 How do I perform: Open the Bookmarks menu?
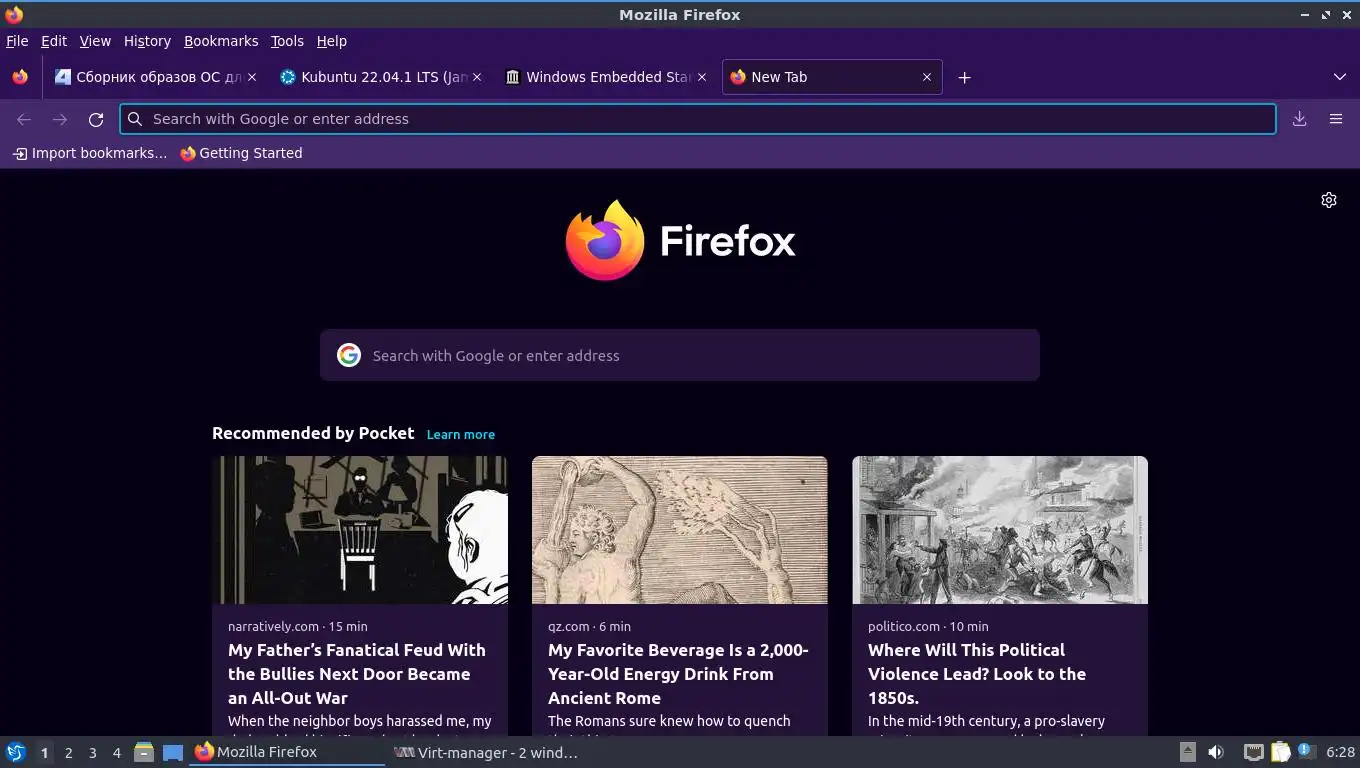[221, 41]
